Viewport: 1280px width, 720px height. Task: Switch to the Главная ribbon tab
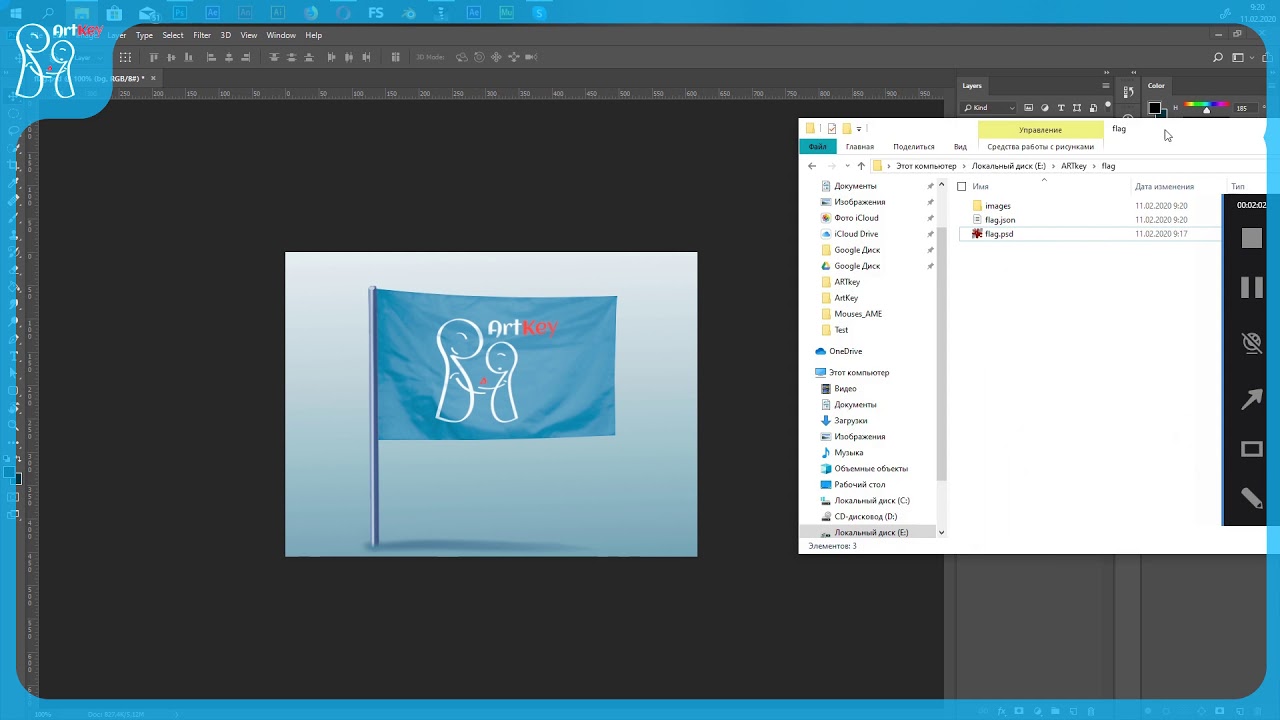pyautogui.click(x=860, y=147)
